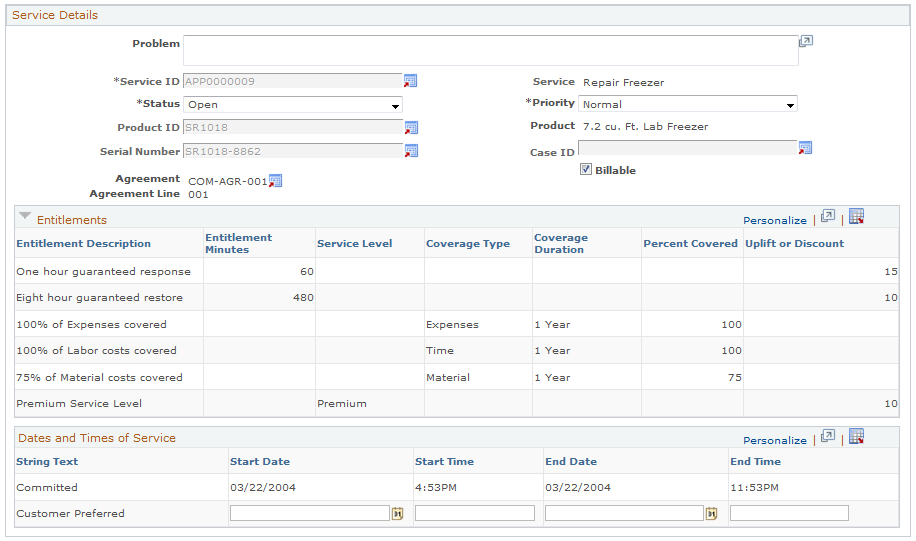
Task: Open lookup for Case ID field
Action: 805,148
